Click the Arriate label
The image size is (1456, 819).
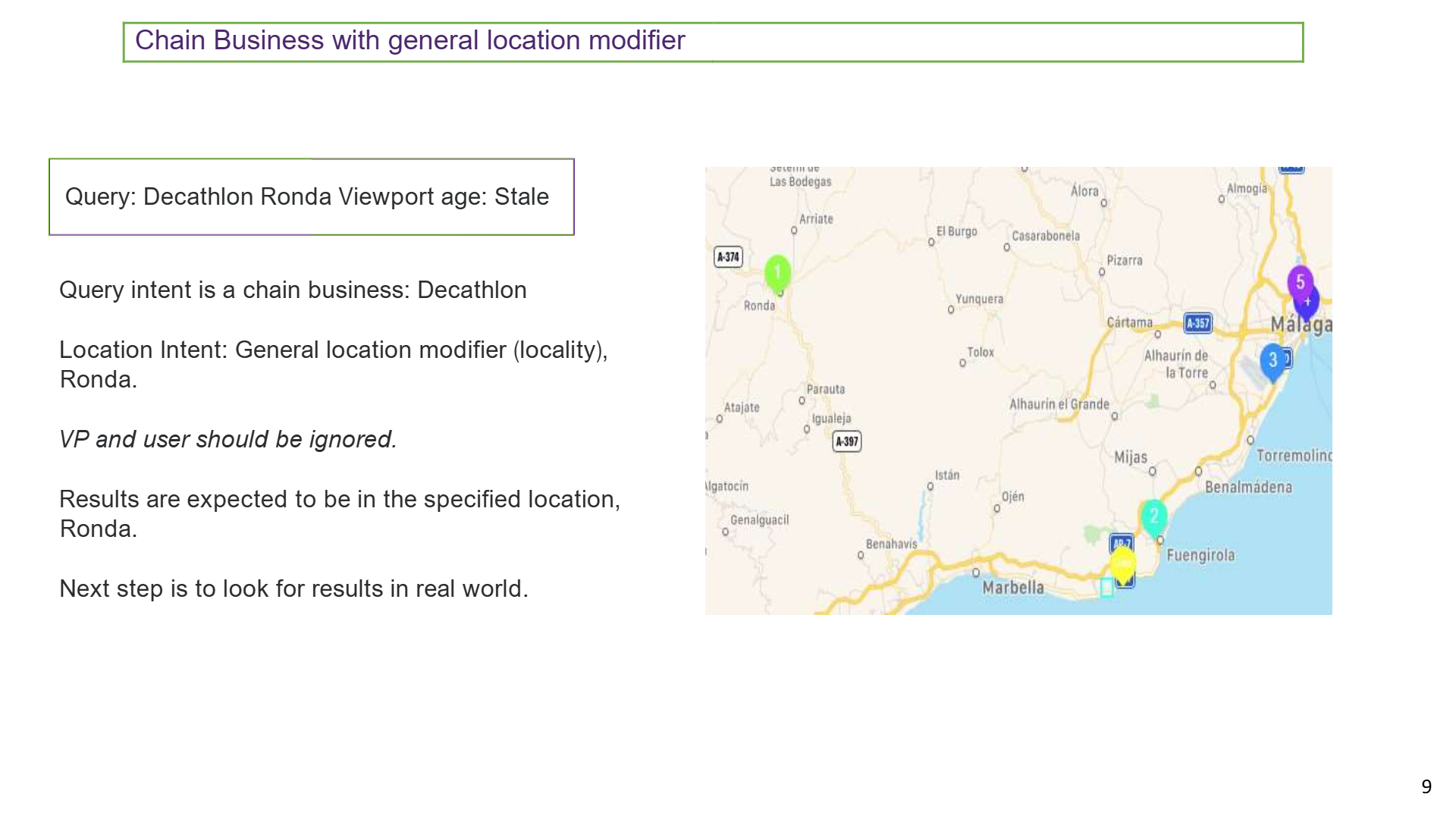click(816, 219)
